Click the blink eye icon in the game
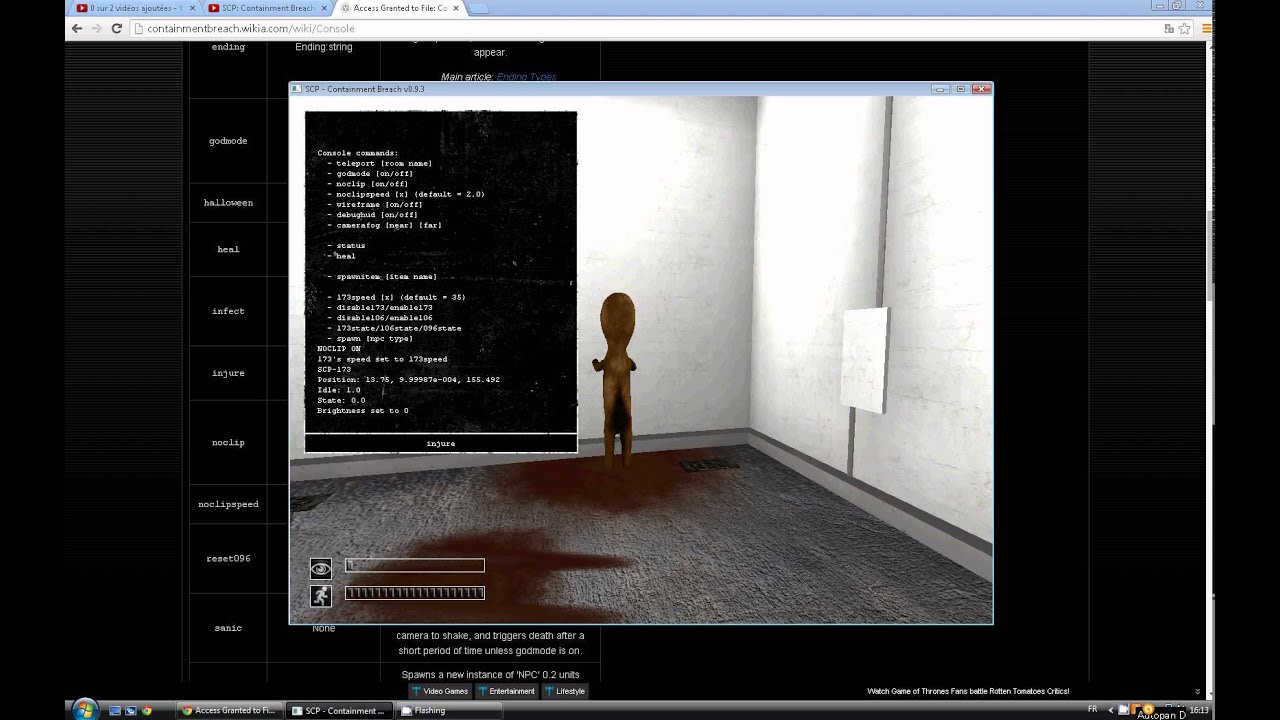The width and height of the screenshot is (1280, 720). pyautogui.click(x=320, y=569)
